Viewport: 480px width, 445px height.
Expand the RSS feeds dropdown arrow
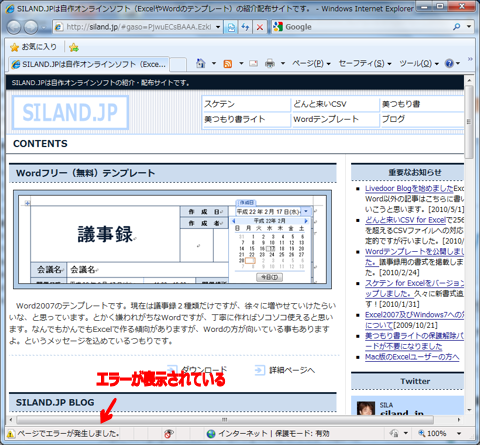[241, 63]
